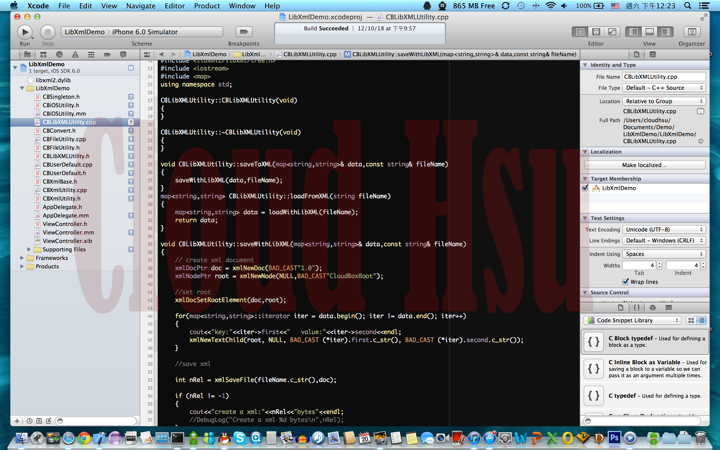Open the Edit menu
This screenshot has width=720, height=450.
point(85,6)
